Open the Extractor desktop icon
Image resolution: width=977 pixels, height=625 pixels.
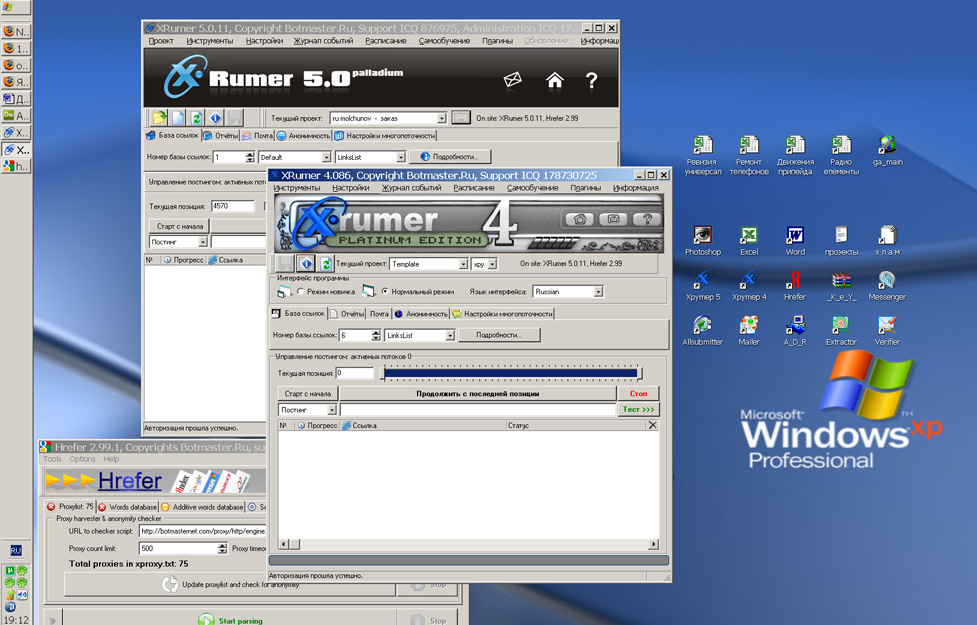coord(841,331)
